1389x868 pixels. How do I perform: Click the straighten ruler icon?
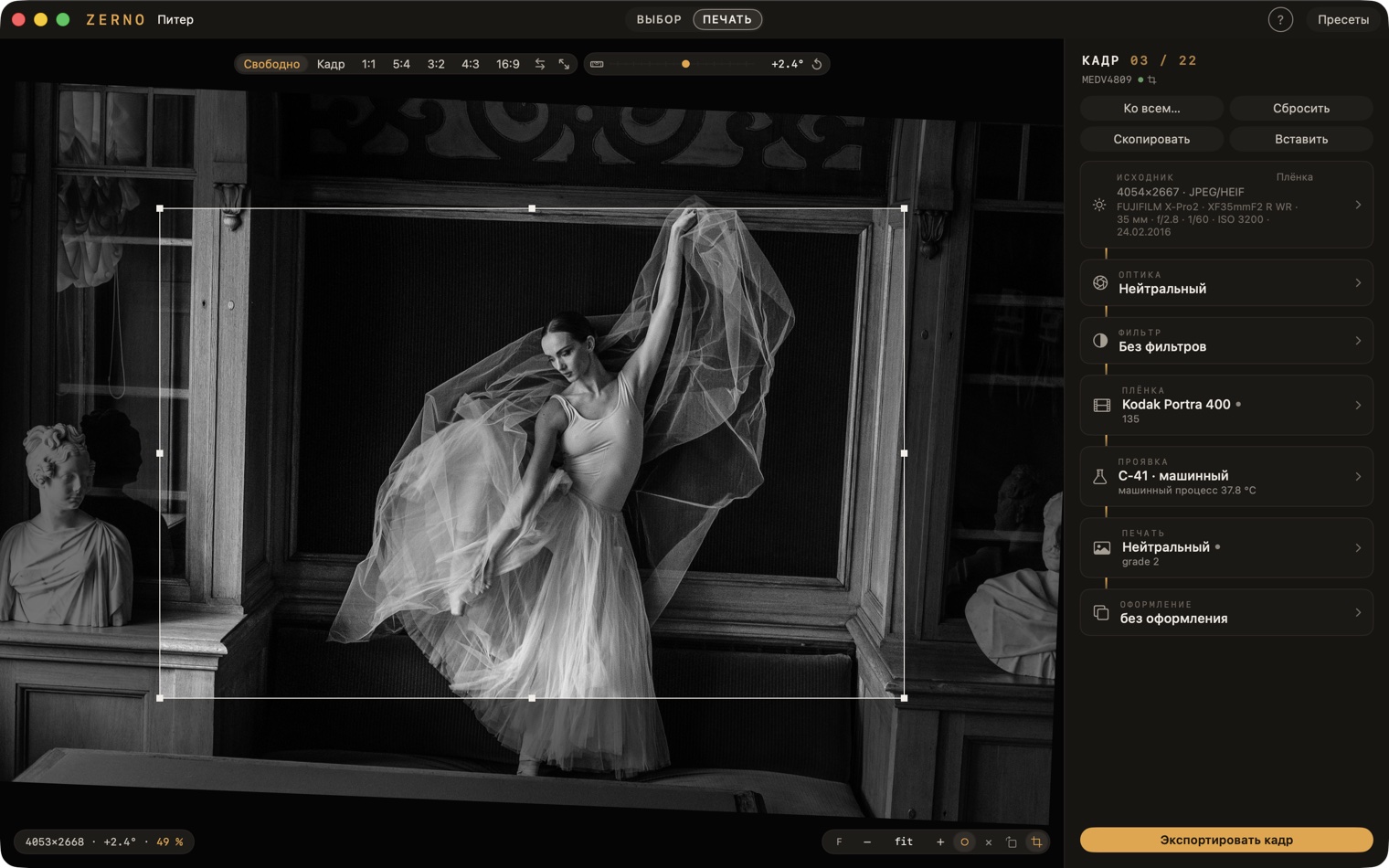pos(597,64)
